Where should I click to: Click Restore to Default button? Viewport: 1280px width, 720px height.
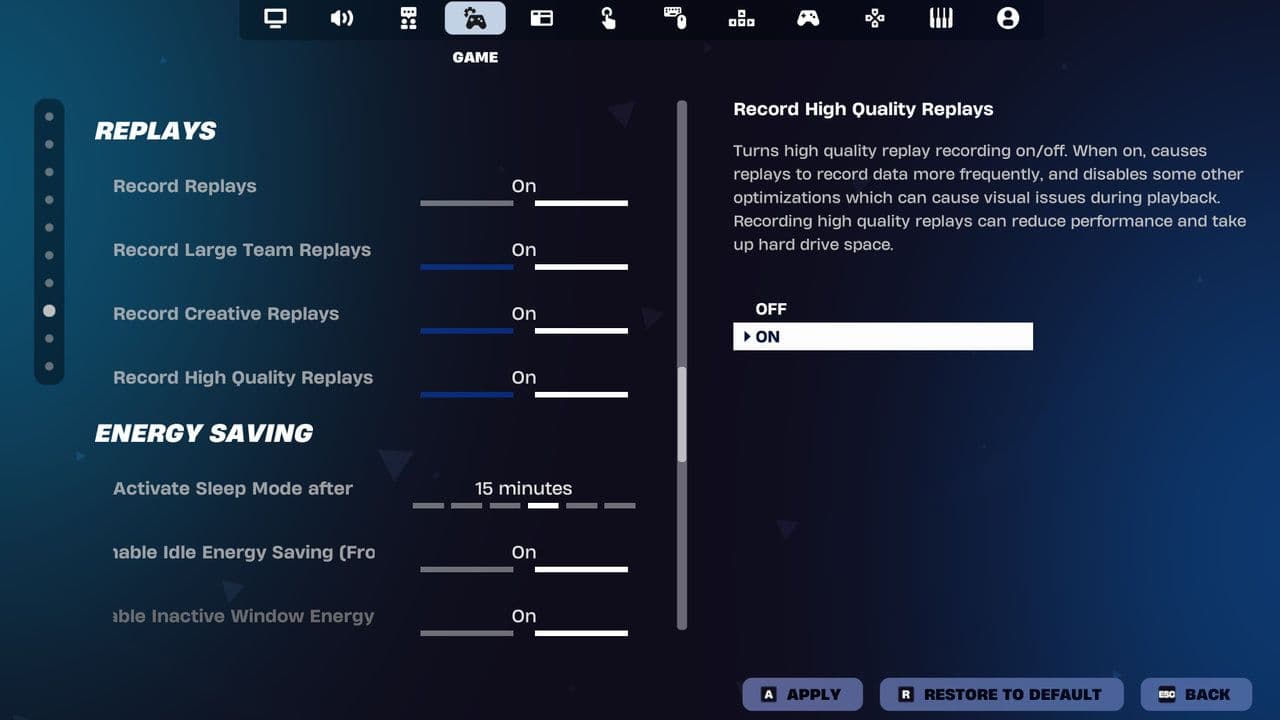[x=1001, y=694]
